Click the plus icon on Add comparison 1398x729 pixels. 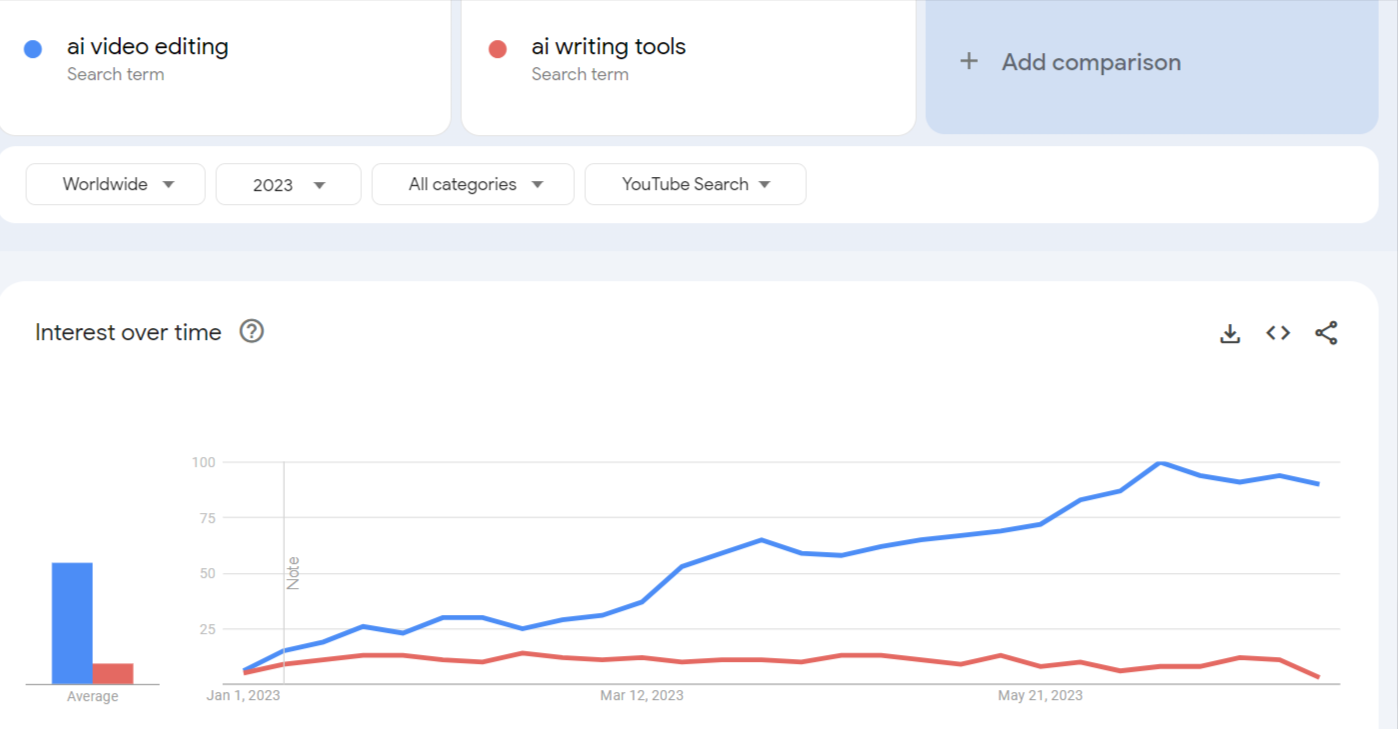pyautogui.click(x=969, y=61)
